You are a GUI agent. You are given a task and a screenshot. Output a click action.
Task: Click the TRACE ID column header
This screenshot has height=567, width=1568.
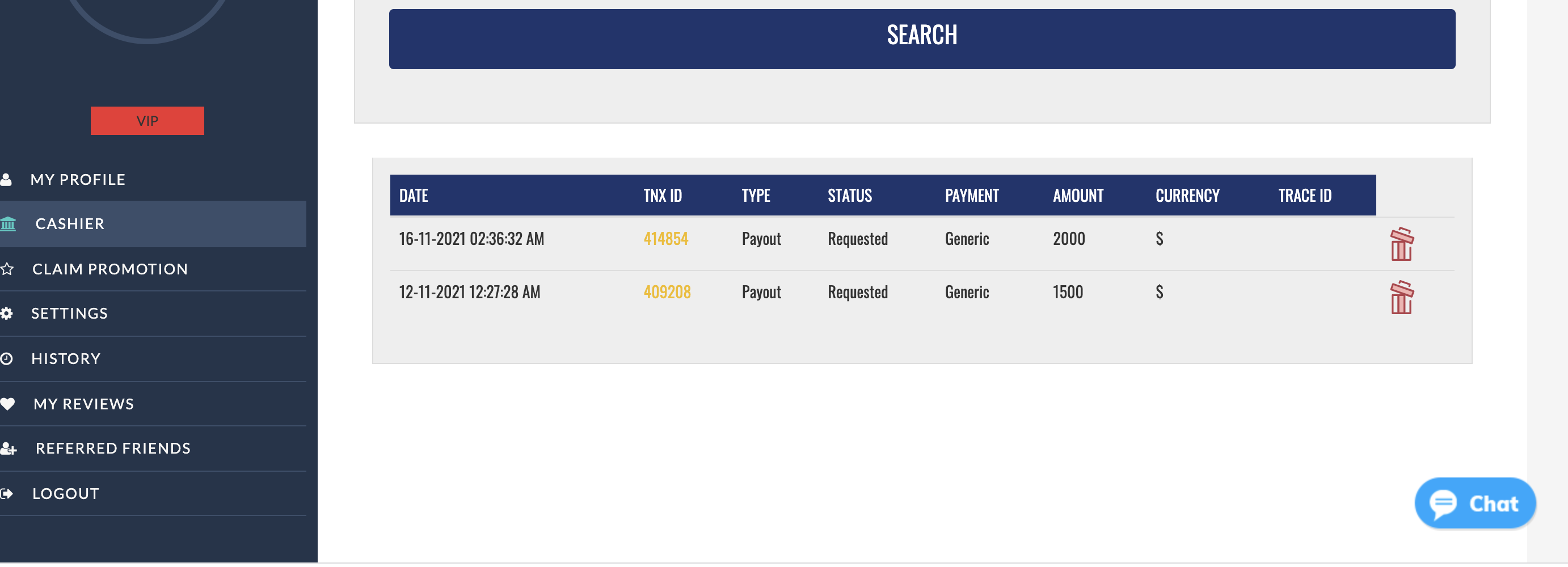1304,196
